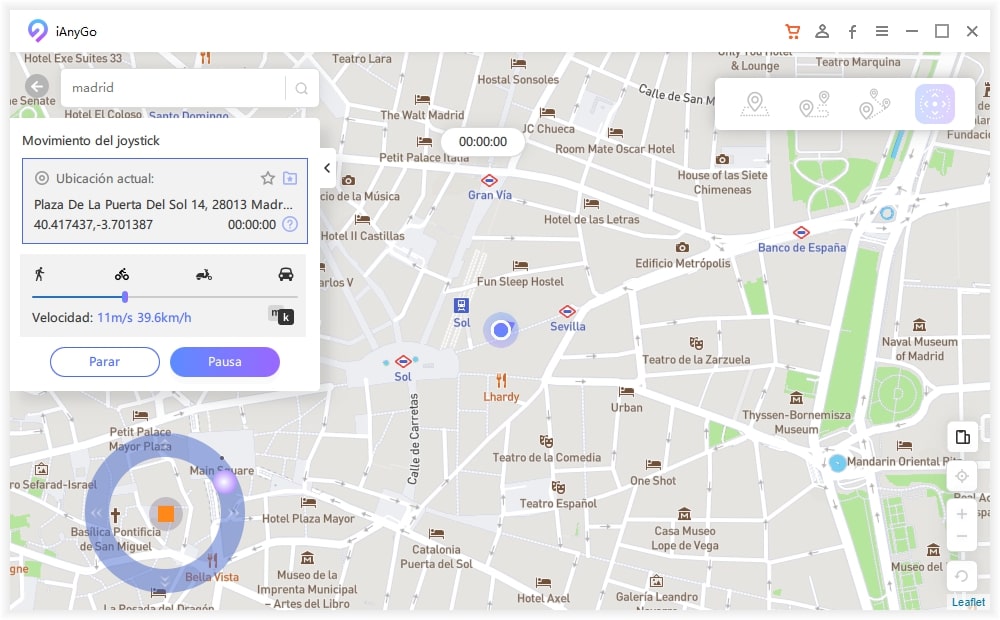Zoom out the map
This screenshot has height=620, width=1000.
pyautogui.click(x=962, y=536)
